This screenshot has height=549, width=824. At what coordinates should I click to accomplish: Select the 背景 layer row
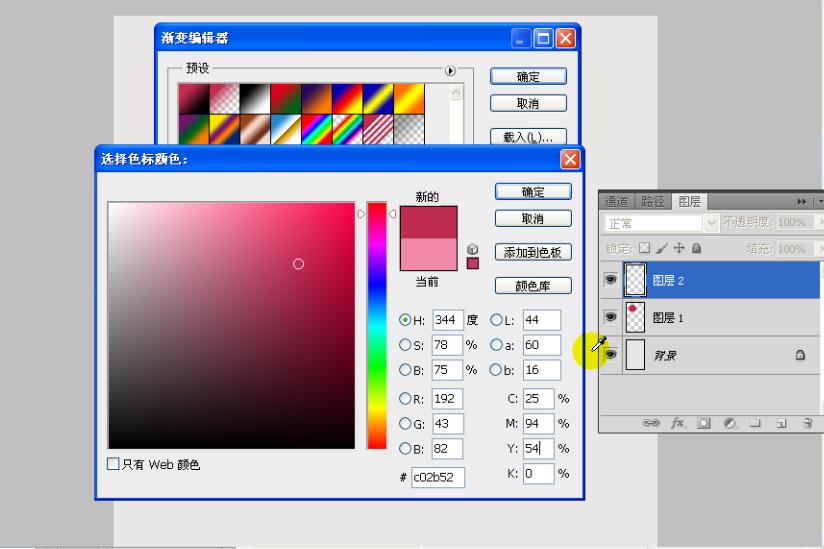click(x=709, y=356)
